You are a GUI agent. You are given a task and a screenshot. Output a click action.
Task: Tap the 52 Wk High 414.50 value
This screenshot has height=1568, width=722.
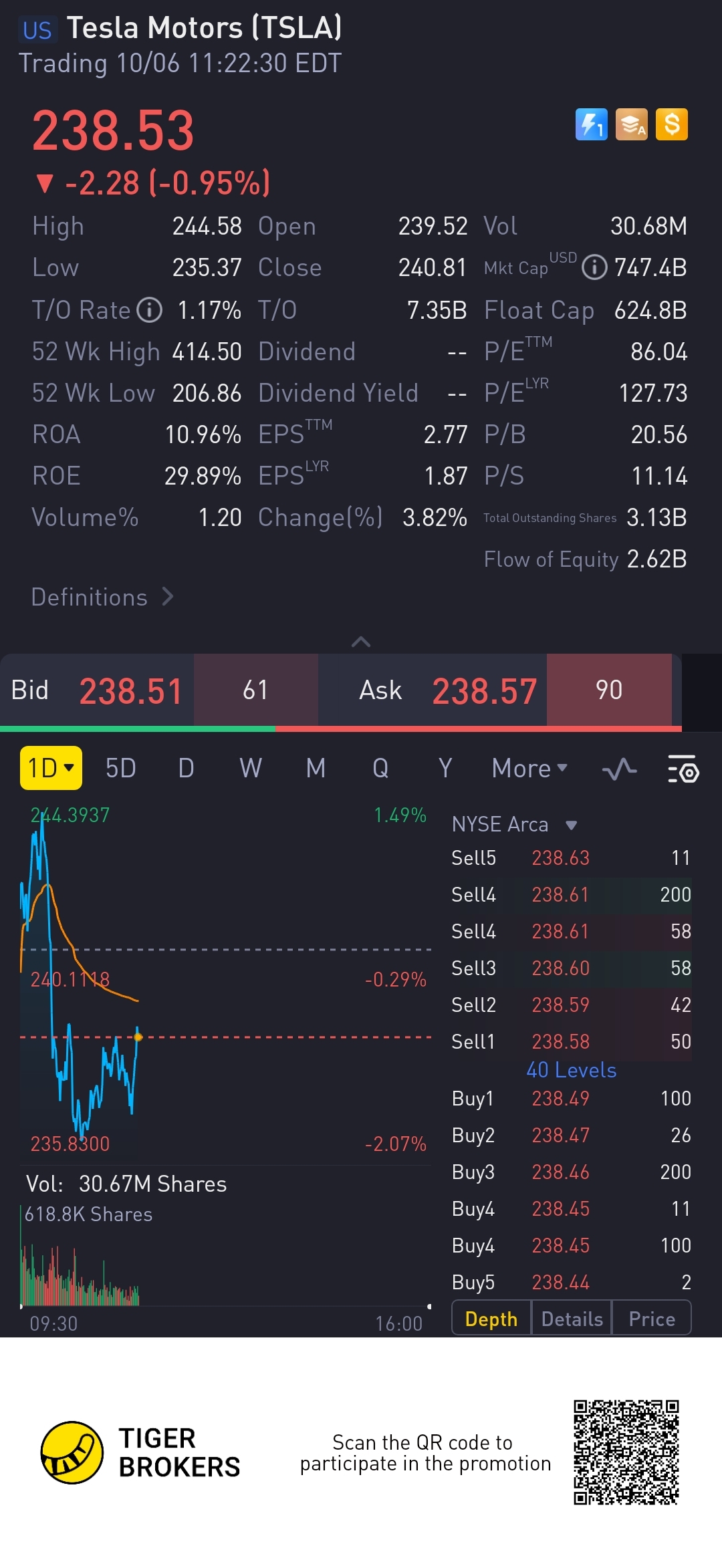pos(207,352)
